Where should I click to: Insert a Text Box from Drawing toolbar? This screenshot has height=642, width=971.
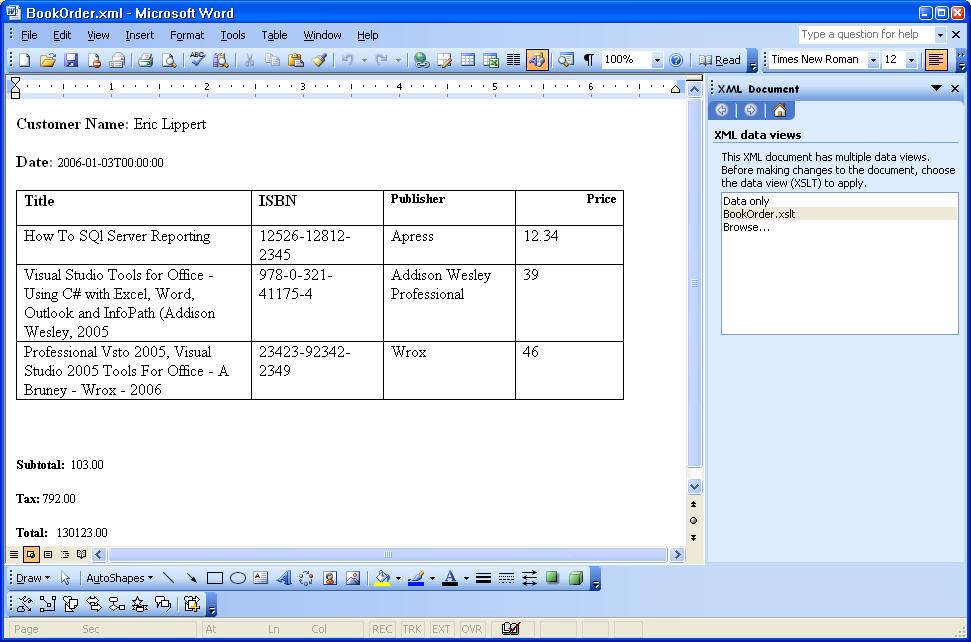pyautogui.click(x=261, y=578)
